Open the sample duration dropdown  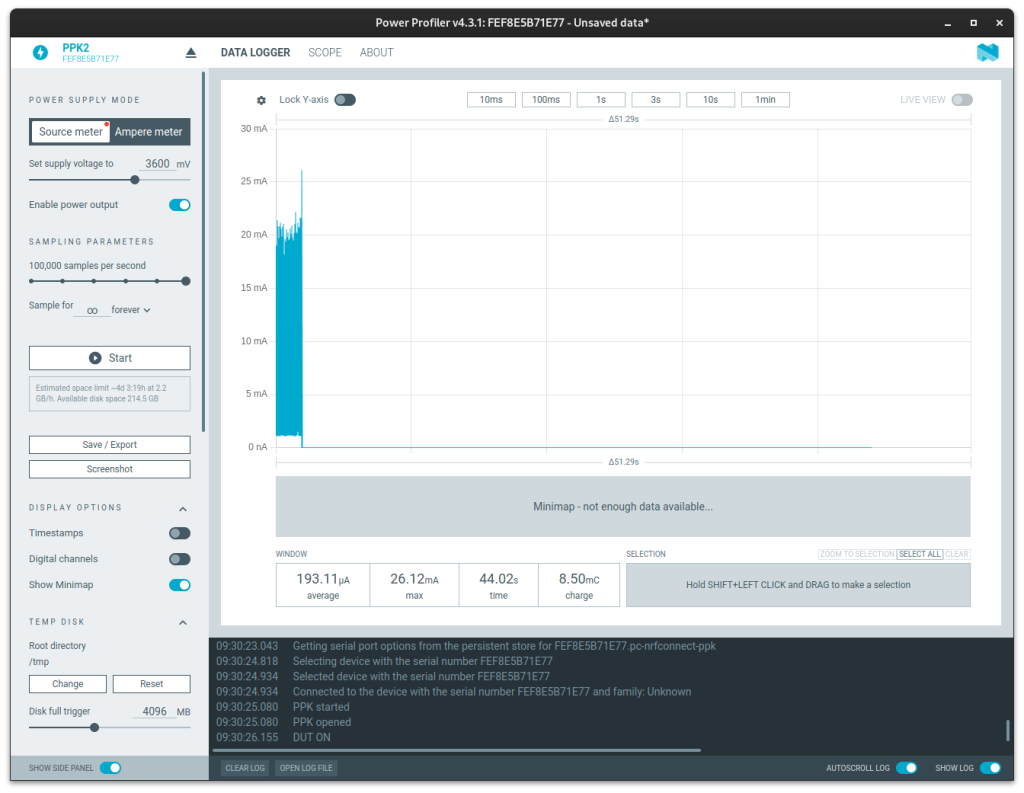pyautogui.click(x=131, y=310)
